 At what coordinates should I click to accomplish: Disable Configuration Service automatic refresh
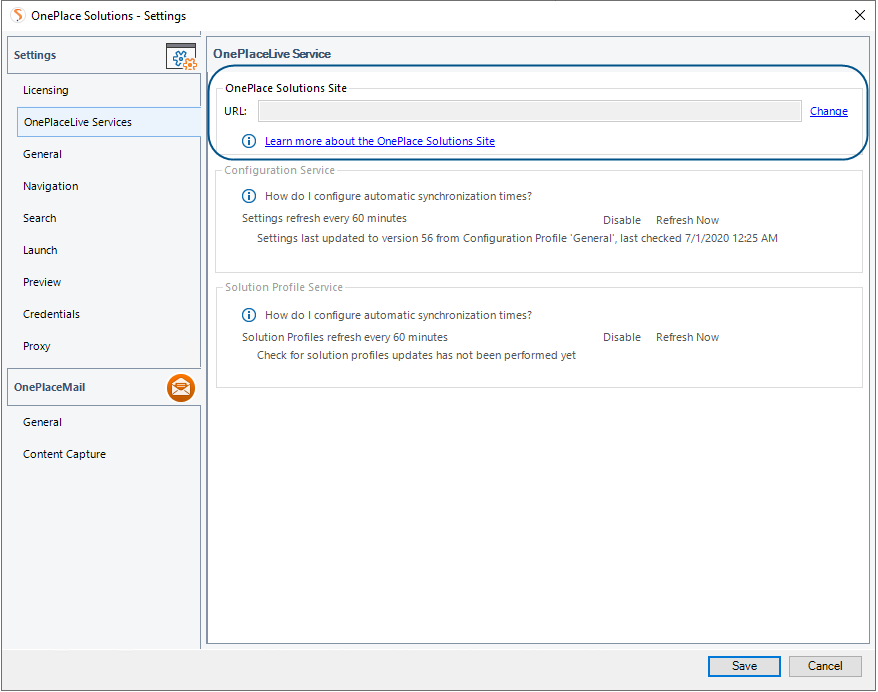coord(621,219)
